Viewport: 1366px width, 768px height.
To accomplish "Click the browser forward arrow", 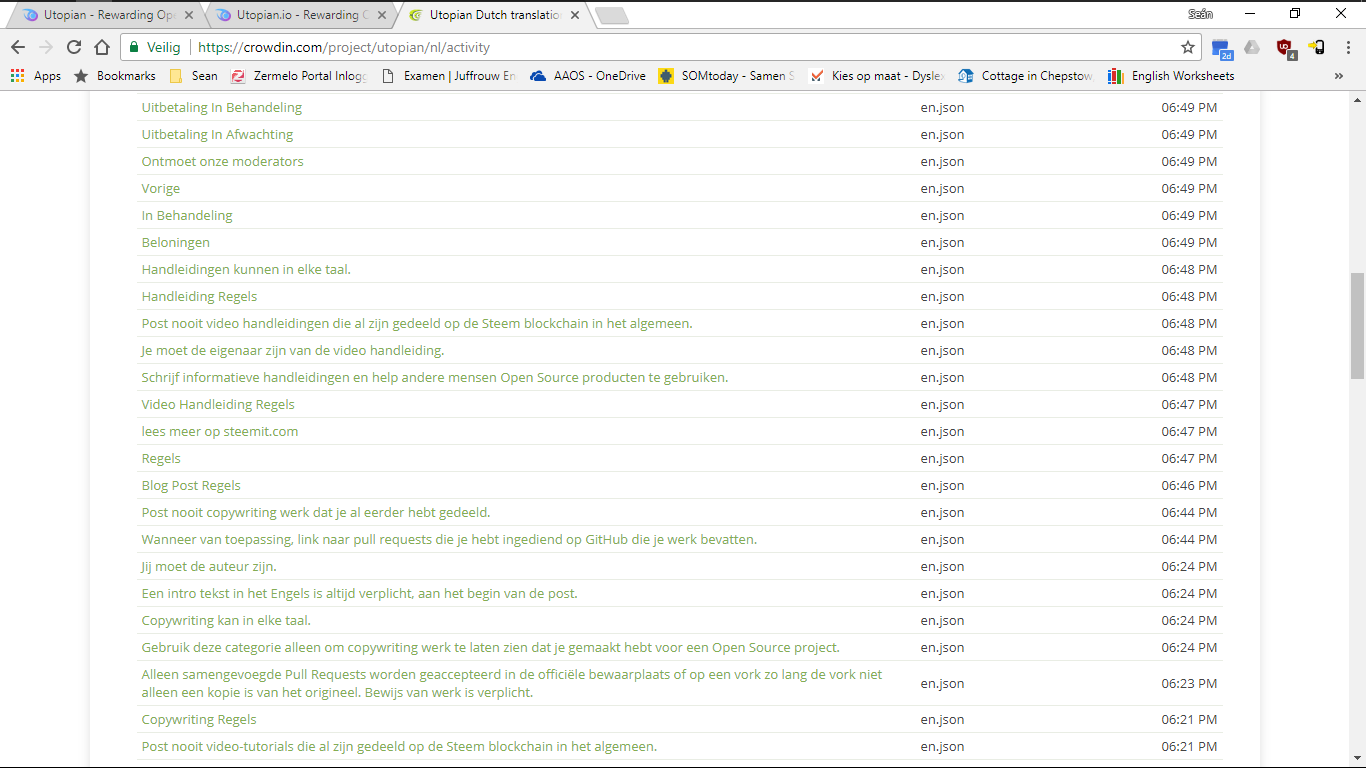I will [46, 47].
